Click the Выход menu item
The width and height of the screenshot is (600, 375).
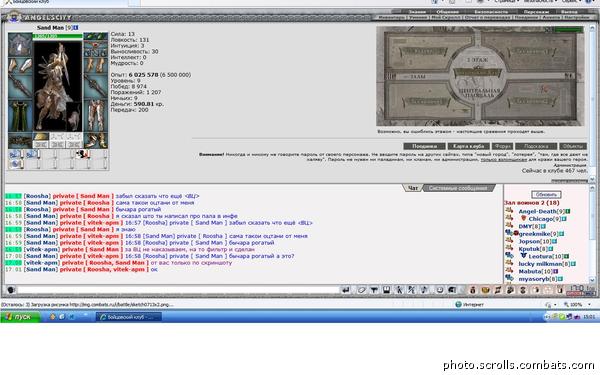pos(569,12)
